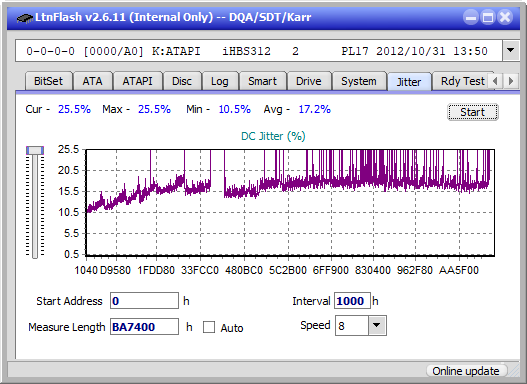The image size is (527, 384).
Task: Click the Start Address input field
Action: pyautogui.click(x=145, y=301)
